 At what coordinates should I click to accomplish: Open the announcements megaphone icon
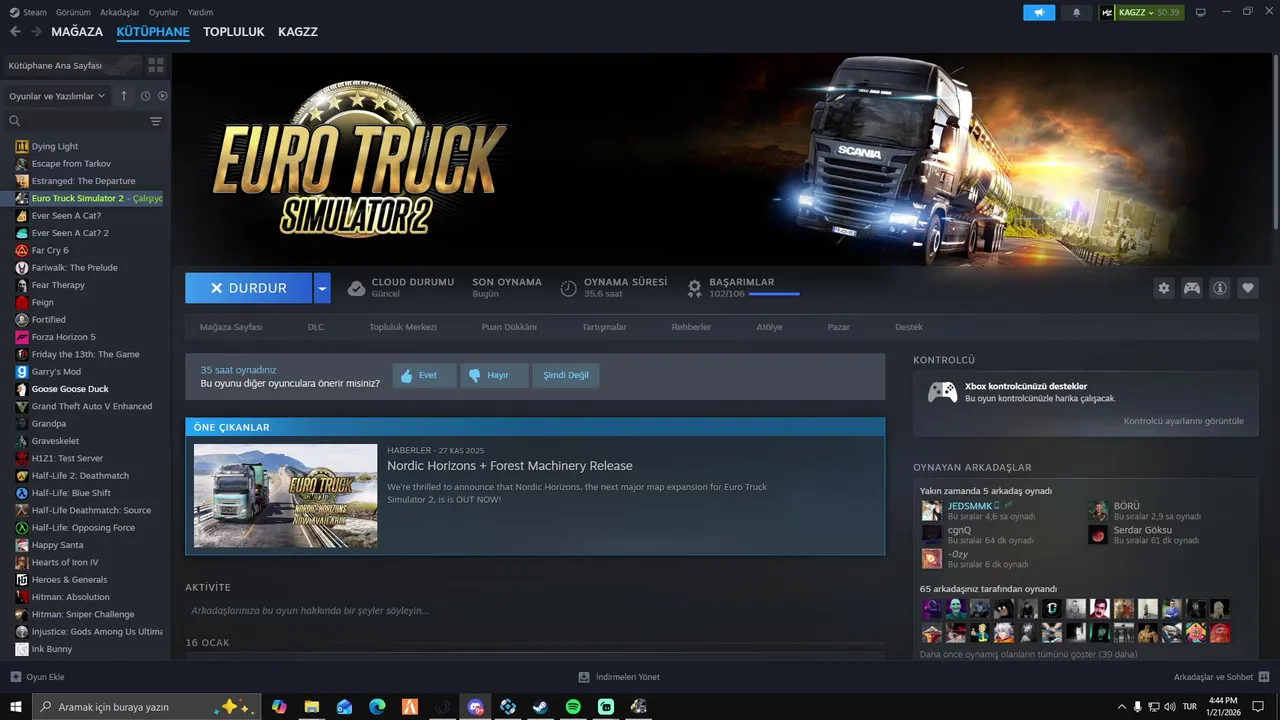(x=1039, y=13)
